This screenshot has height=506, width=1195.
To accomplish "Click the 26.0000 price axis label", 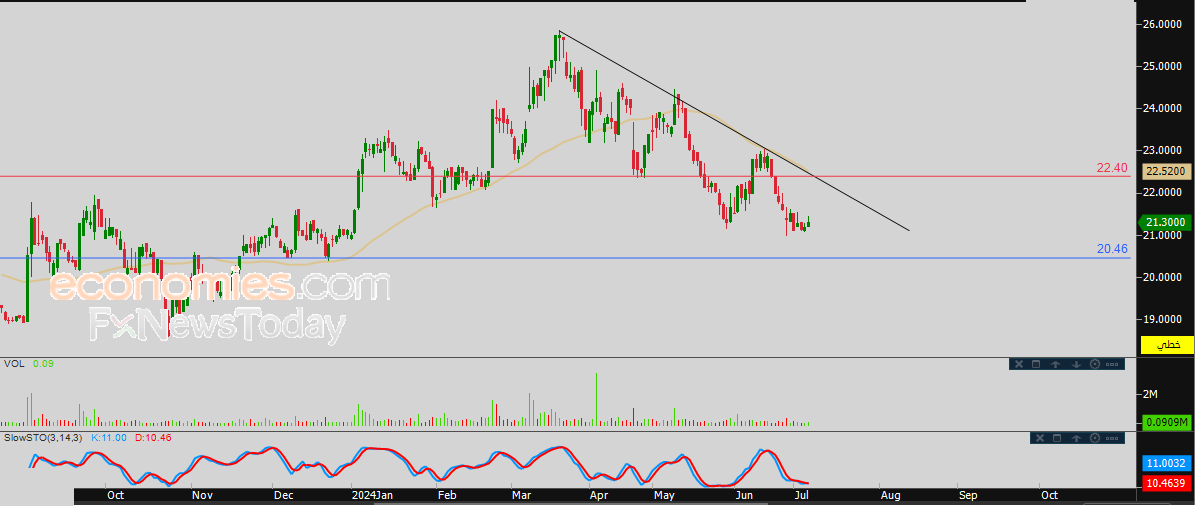I will tap(1163, 24).
